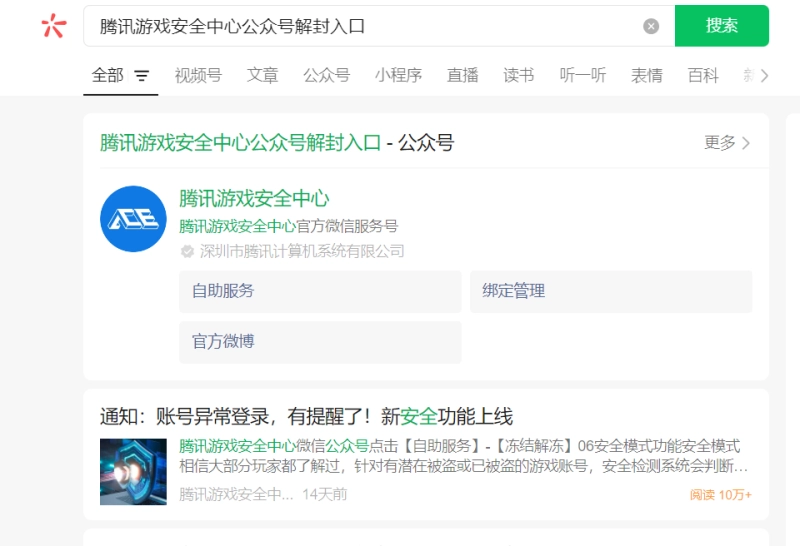This screenshot has height=546, width=800.
Task: Open the 绑定管理 menu button
Action: 611,291
